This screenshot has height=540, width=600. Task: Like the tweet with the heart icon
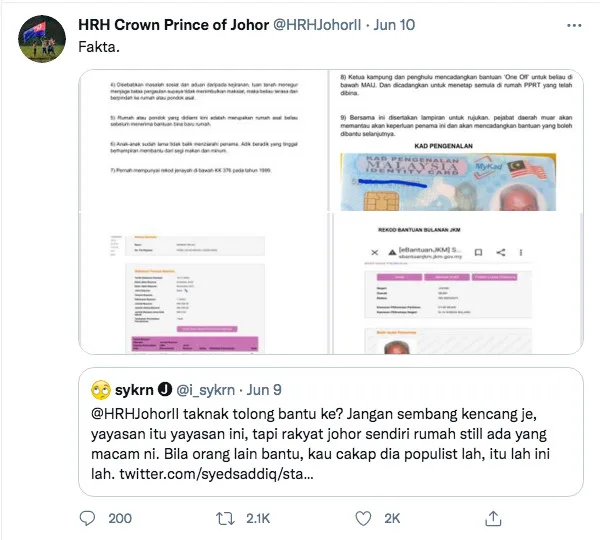[363, 519]
